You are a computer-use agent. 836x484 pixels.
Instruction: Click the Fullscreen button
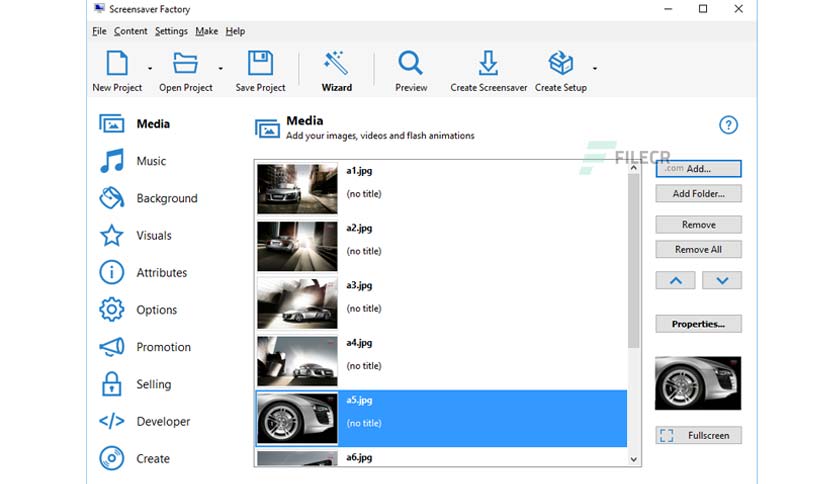click(x=698, y=435)
